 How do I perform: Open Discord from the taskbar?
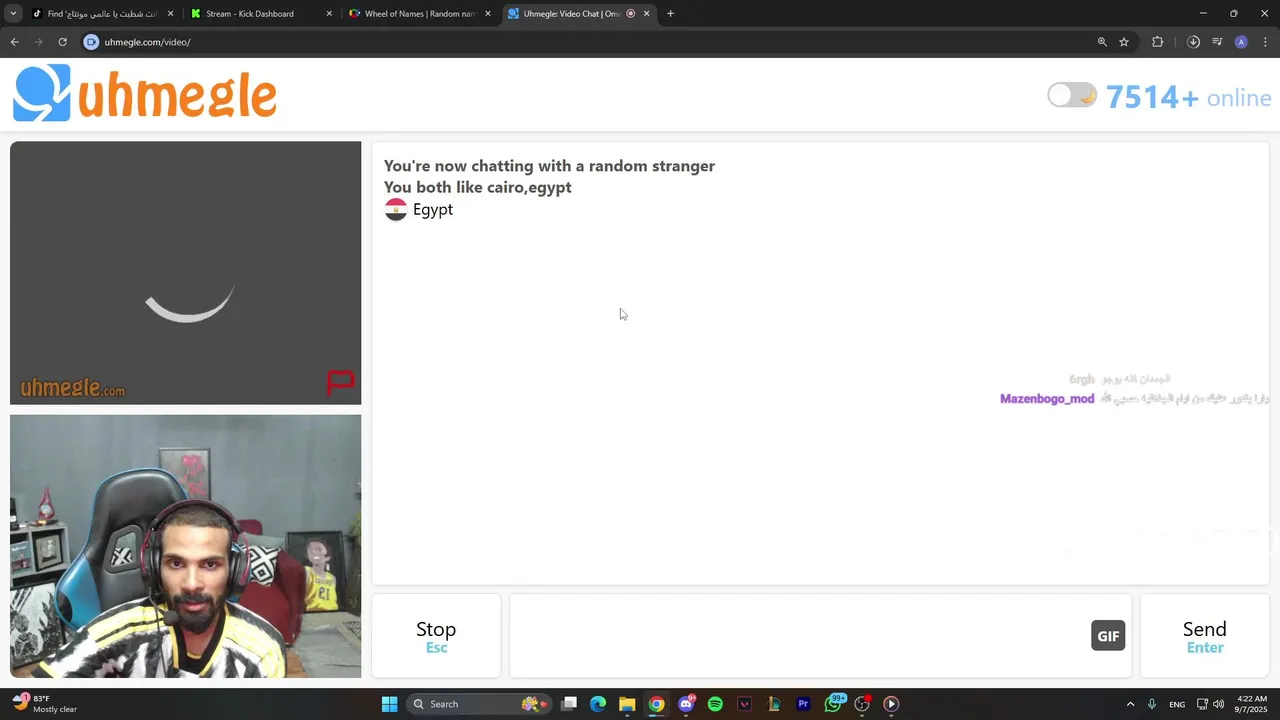click(686, 704)
